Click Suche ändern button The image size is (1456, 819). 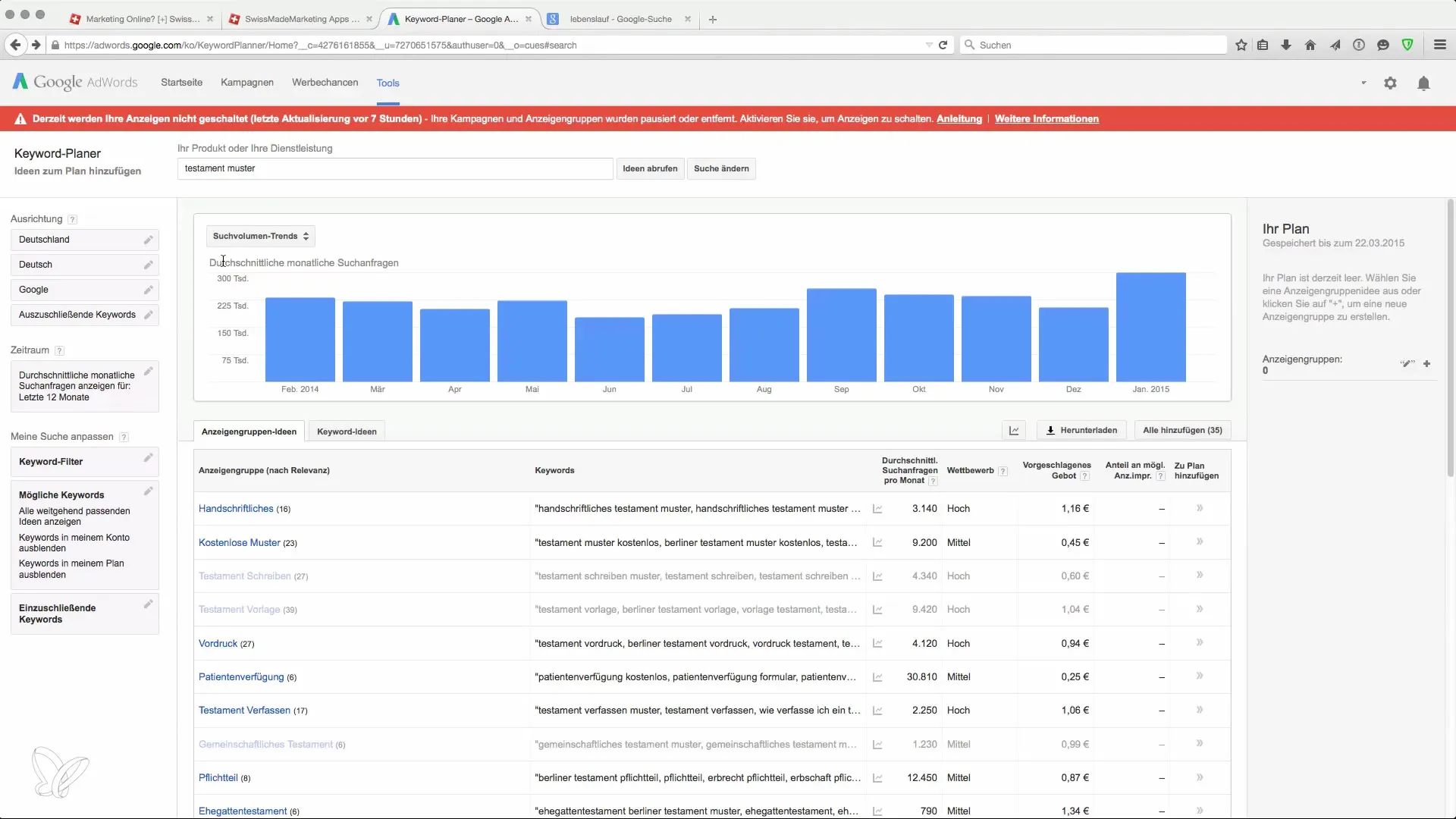click(x=721, y=169)
